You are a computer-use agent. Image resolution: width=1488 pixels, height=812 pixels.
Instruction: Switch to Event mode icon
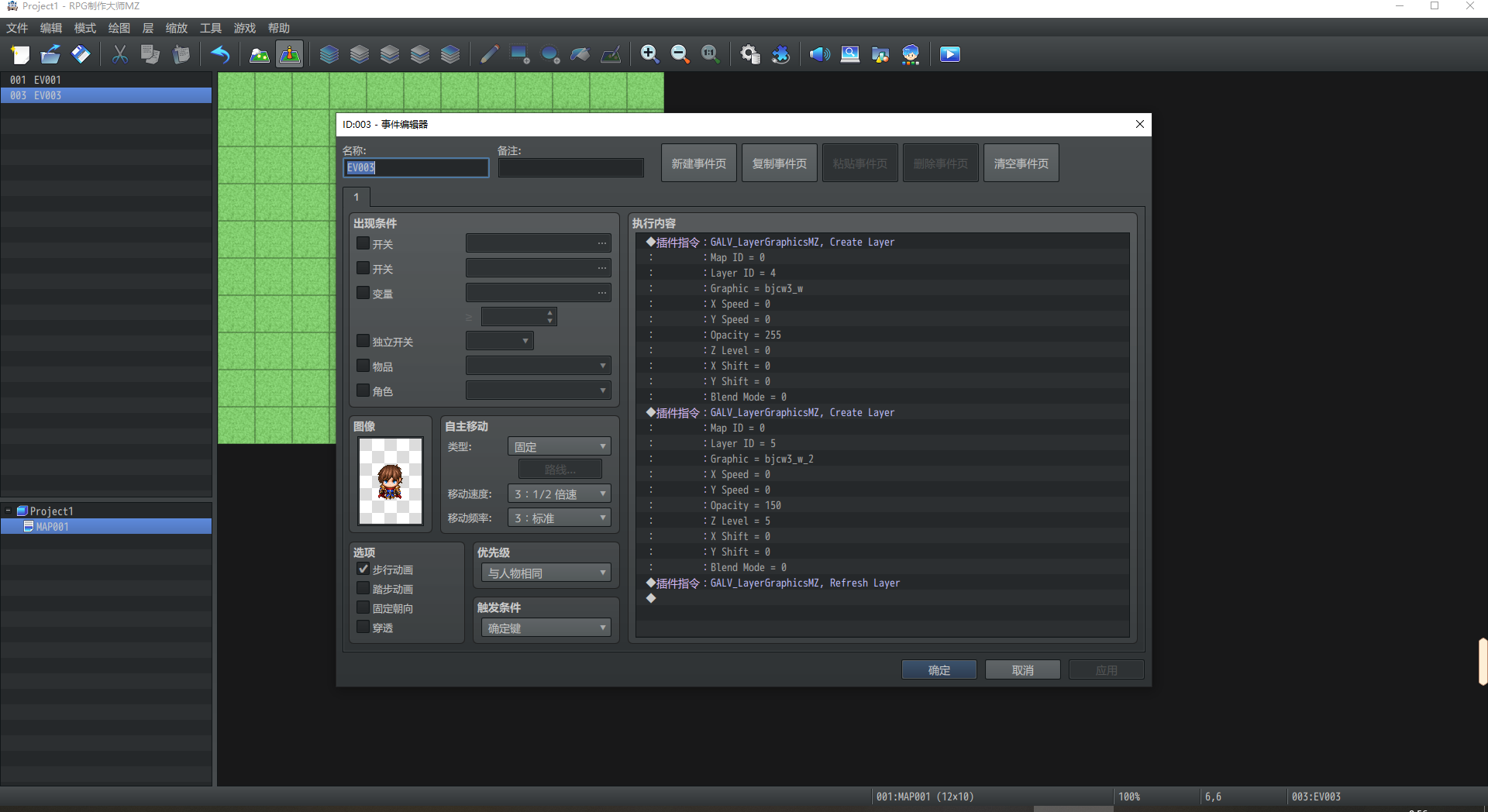(289, 54)
